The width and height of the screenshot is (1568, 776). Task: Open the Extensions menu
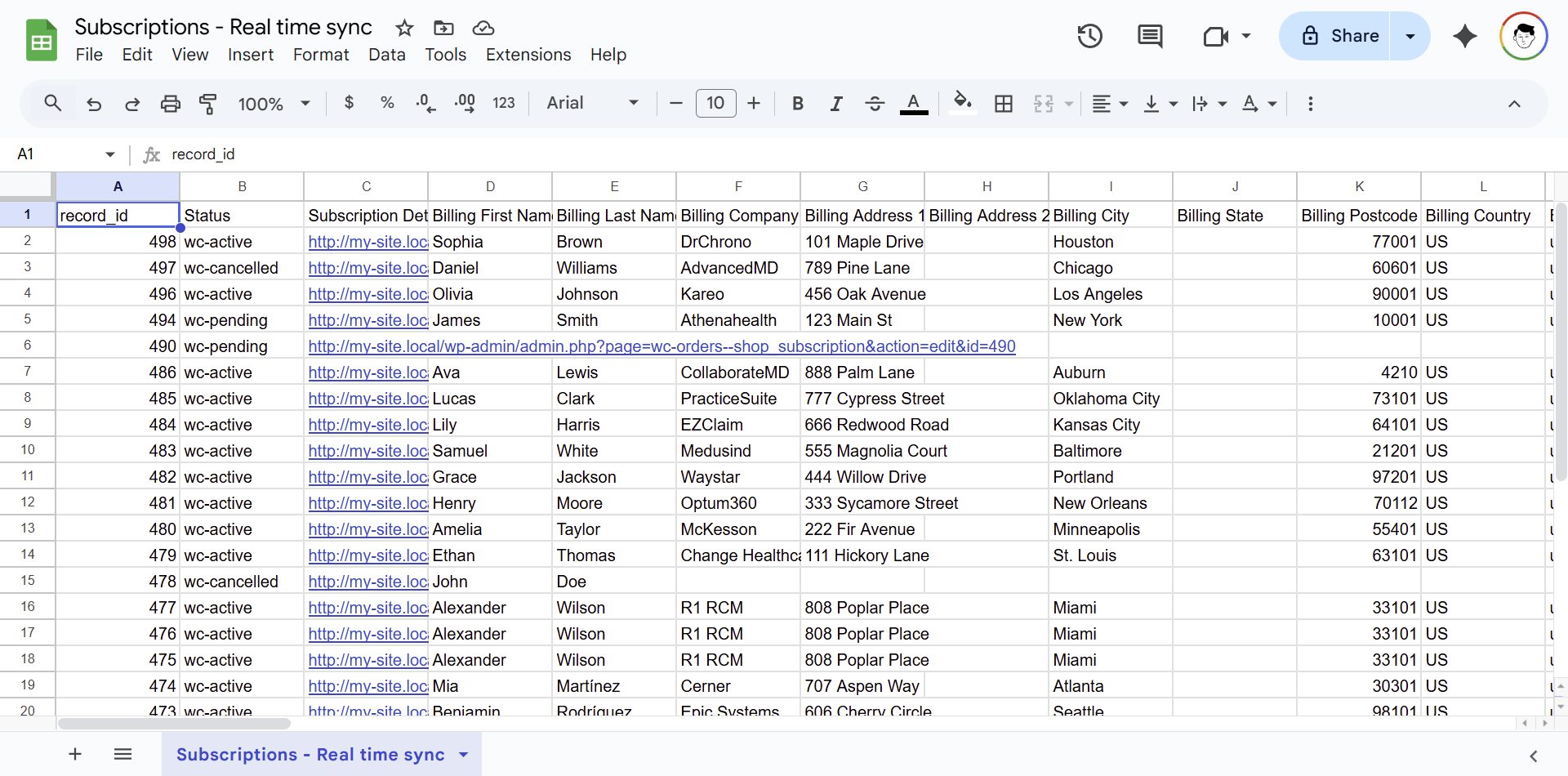[x=528, y=55]
